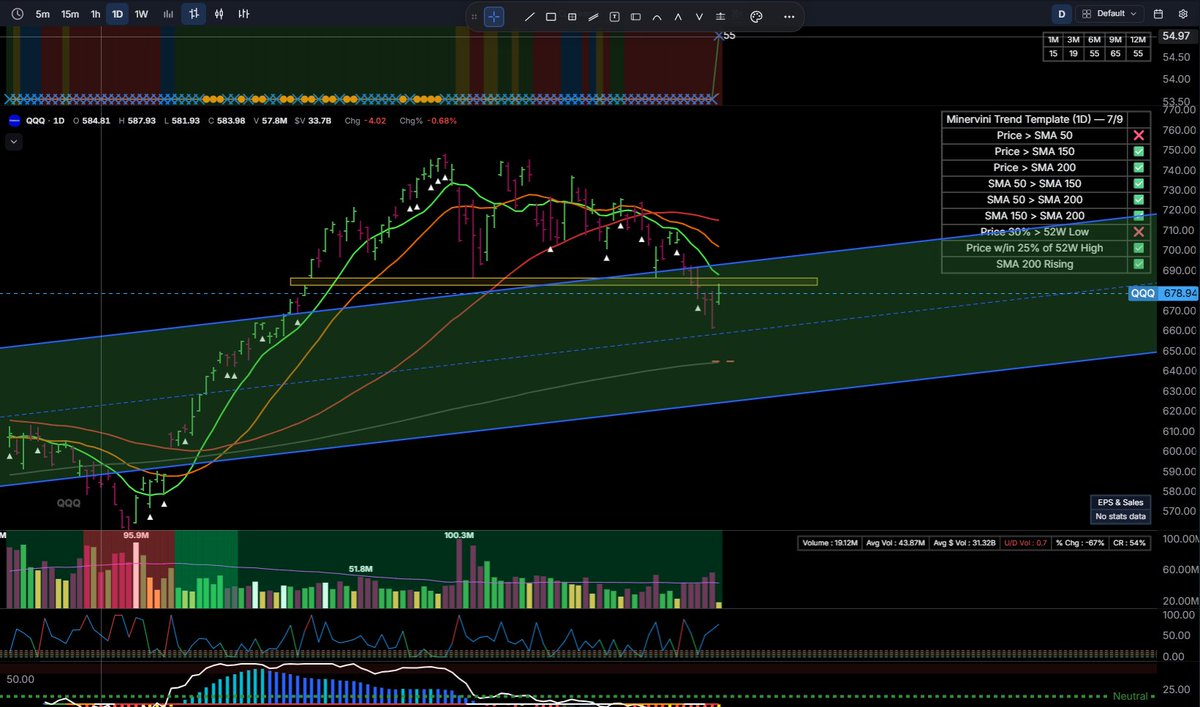
Task: Click the Price 30% > 52W Low red X
Action: [x=1138, y=232]
